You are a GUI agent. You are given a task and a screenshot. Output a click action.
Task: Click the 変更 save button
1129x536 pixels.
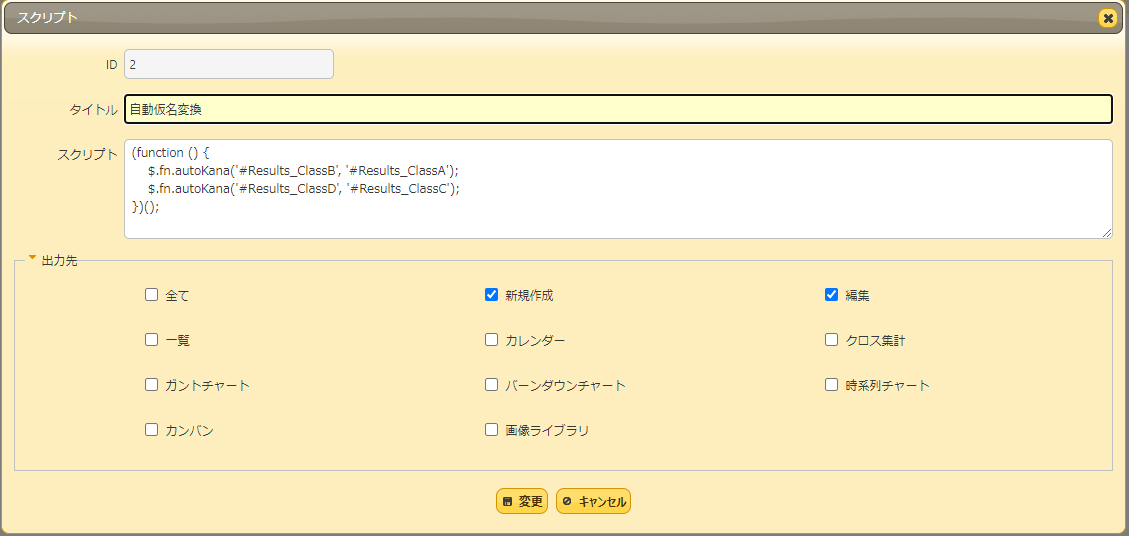pyautogui.click(x=522, y=501)
